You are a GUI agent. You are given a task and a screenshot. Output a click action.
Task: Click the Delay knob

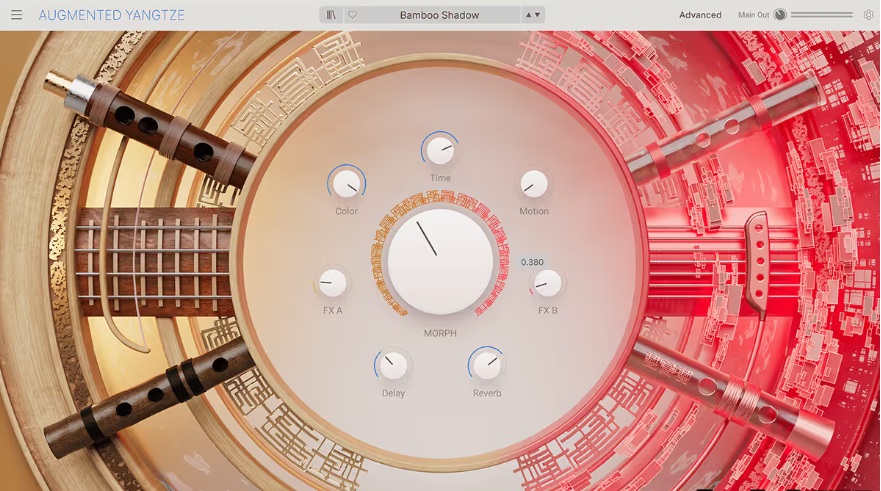tap(393, 365)
